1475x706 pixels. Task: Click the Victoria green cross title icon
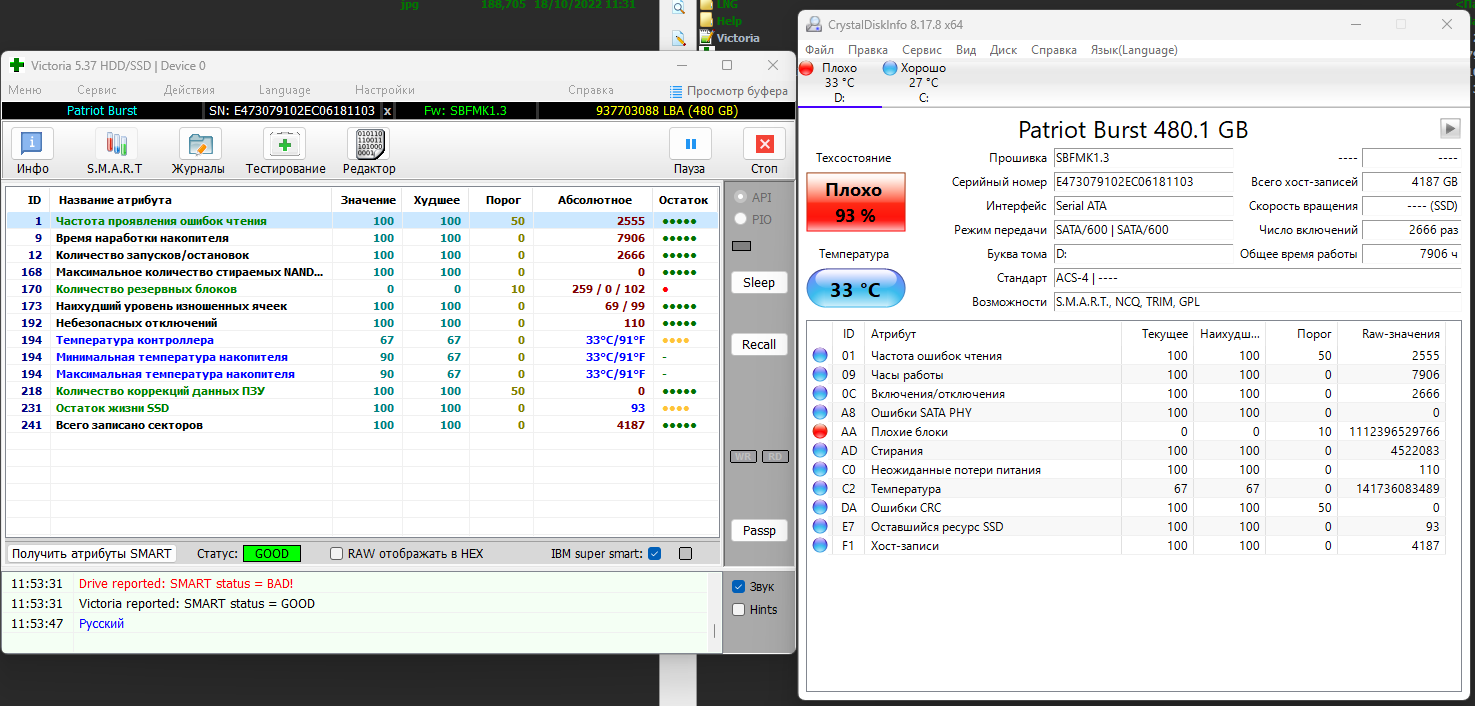(17, 66)
